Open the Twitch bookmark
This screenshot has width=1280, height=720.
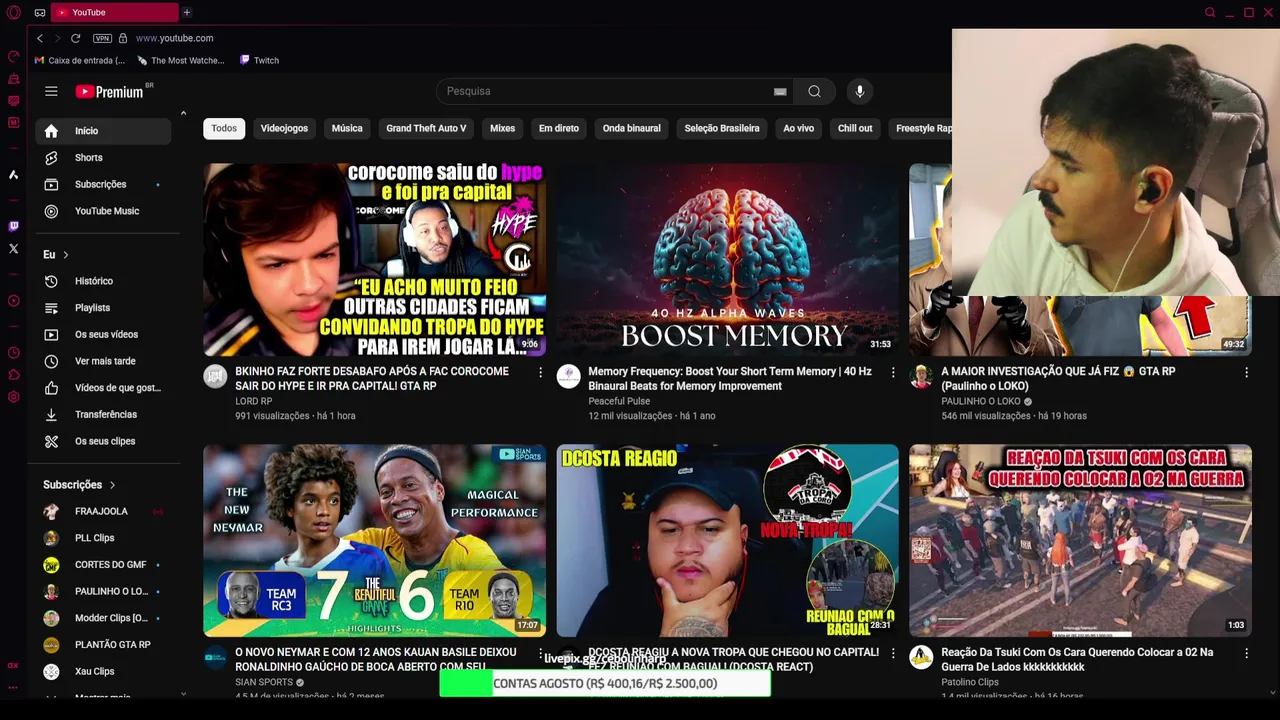point(259,60)
